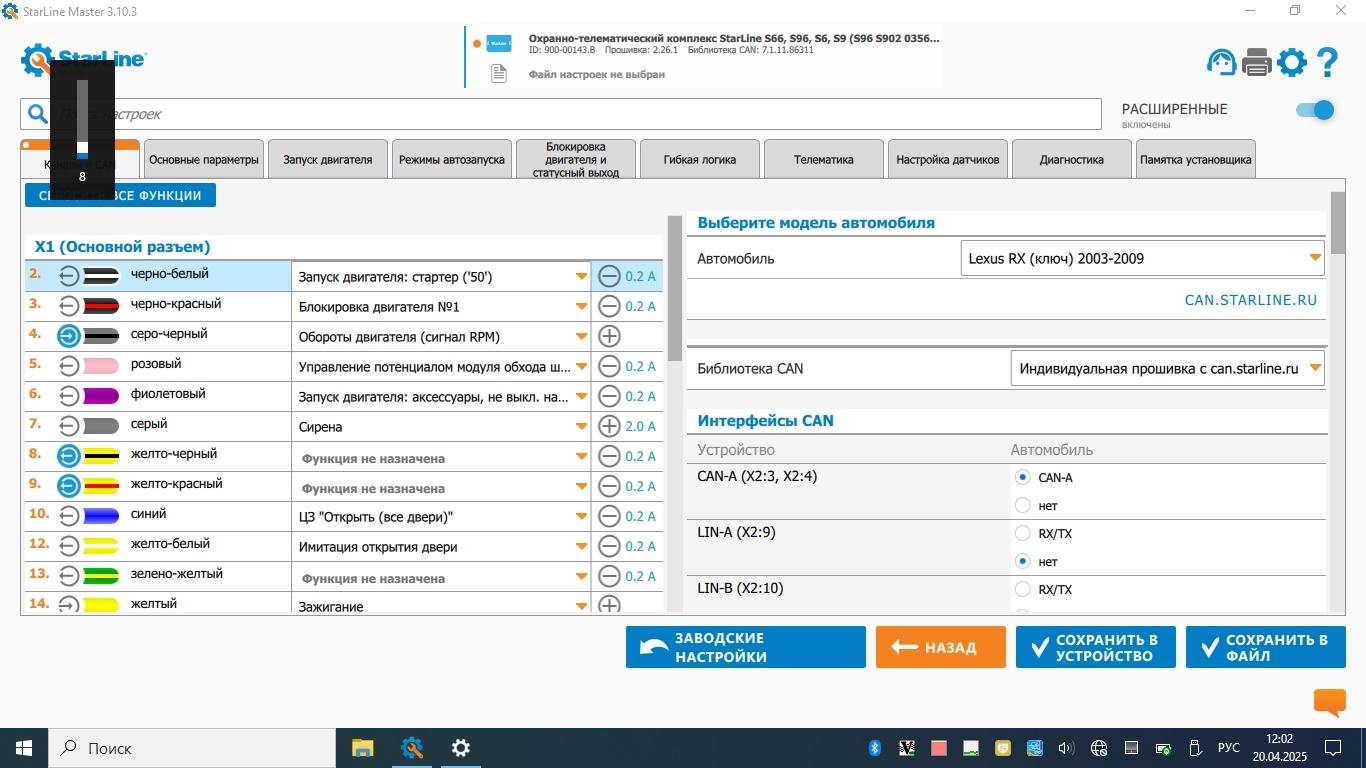Click direction arrow icon for фиолетовый wire
The image size is (1366, 768).
pyautogui.click(x=68, y=396)
